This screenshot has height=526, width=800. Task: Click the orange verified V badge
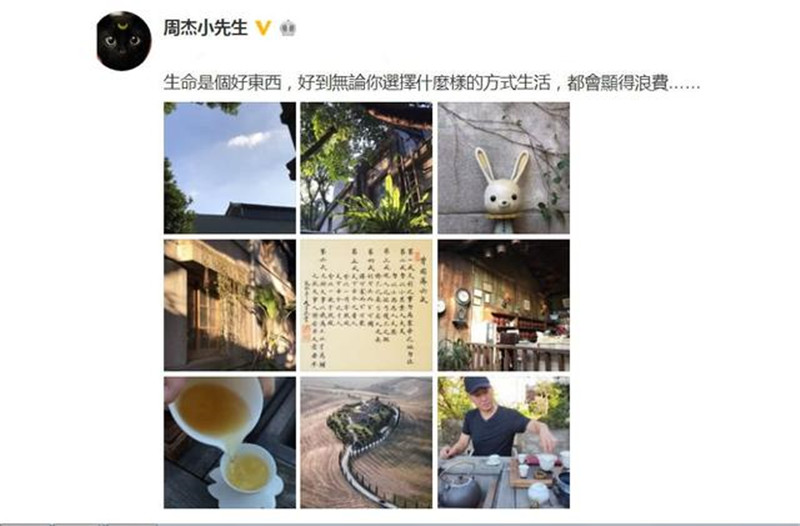click(x=263, y=28)
